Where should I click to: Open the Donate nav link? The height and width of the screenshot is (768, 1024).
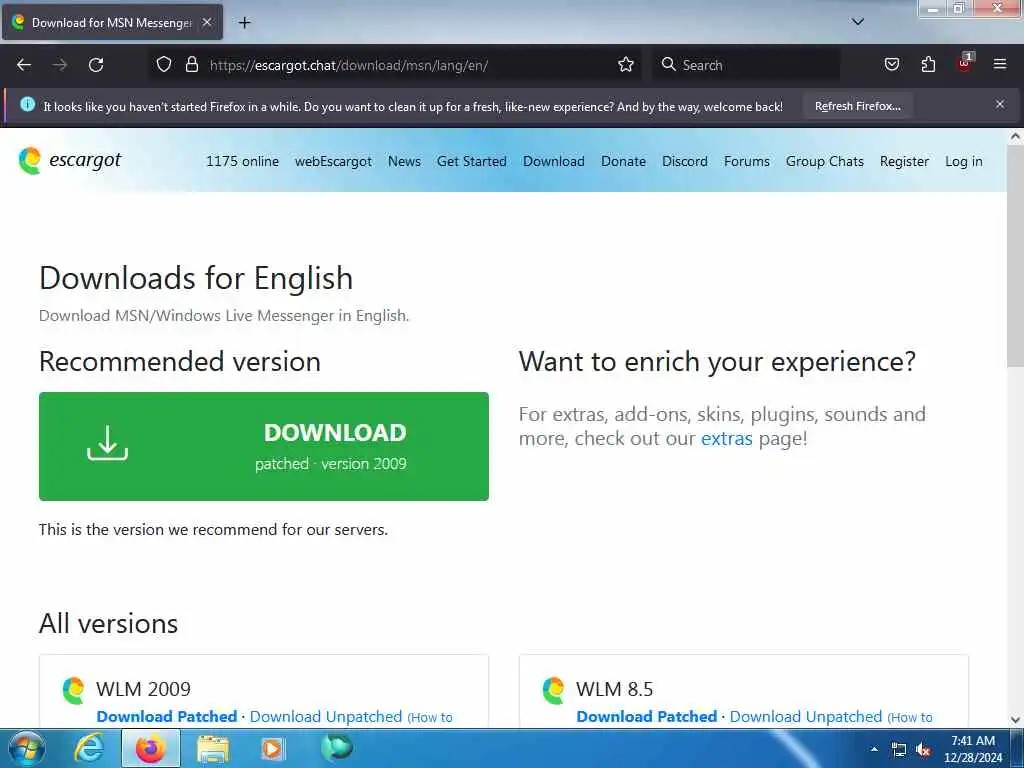click(x=623, y=161)
